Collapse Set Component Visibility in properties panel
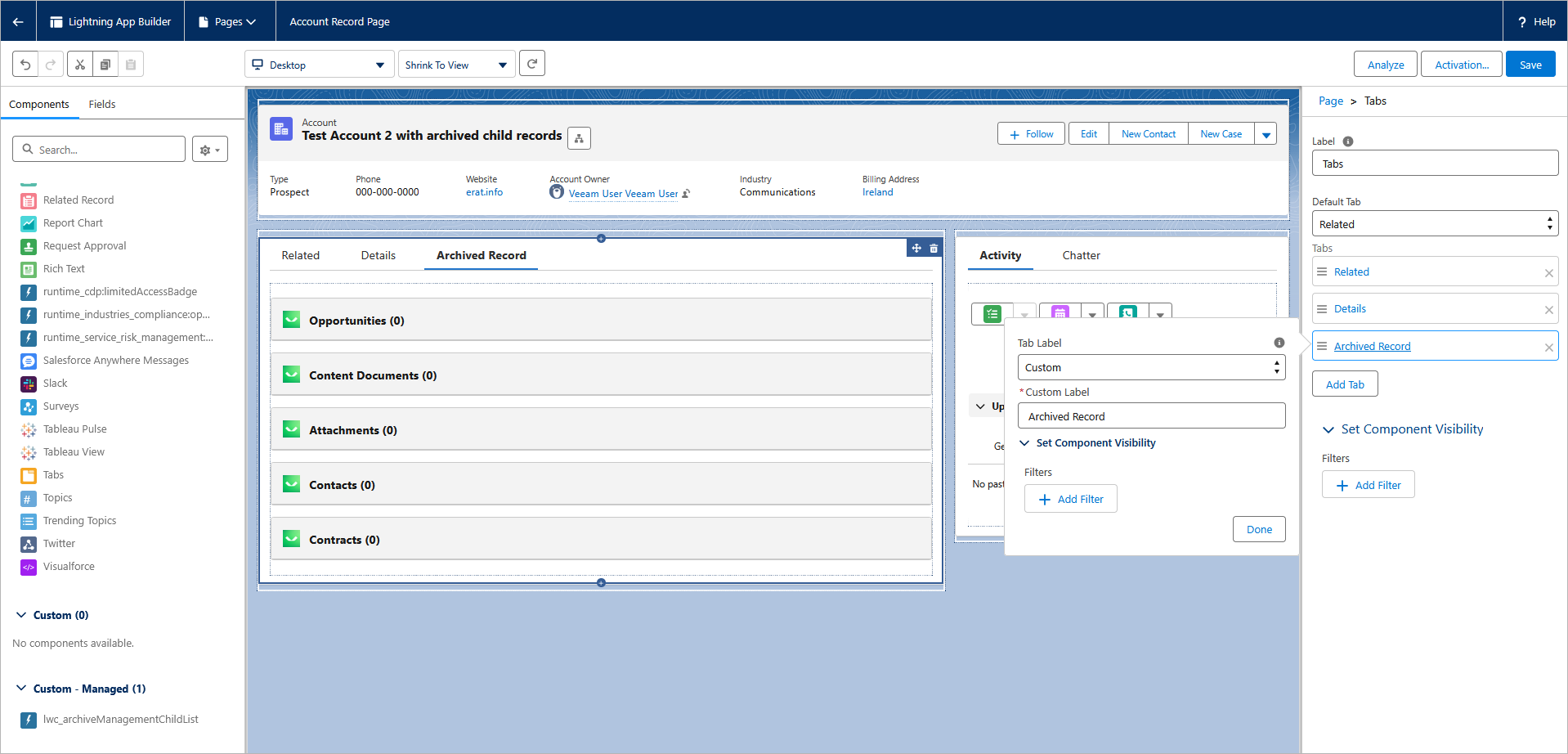Screen dimensions: 1568x754 tap(1328, 429)
